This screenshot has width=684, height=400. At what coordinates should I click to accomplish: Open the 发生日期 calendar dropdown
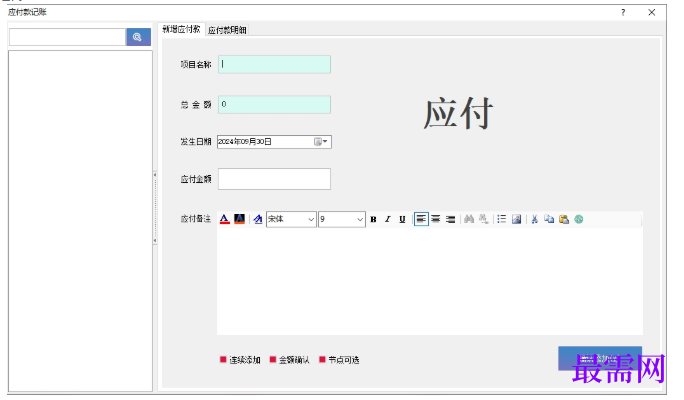321,141
